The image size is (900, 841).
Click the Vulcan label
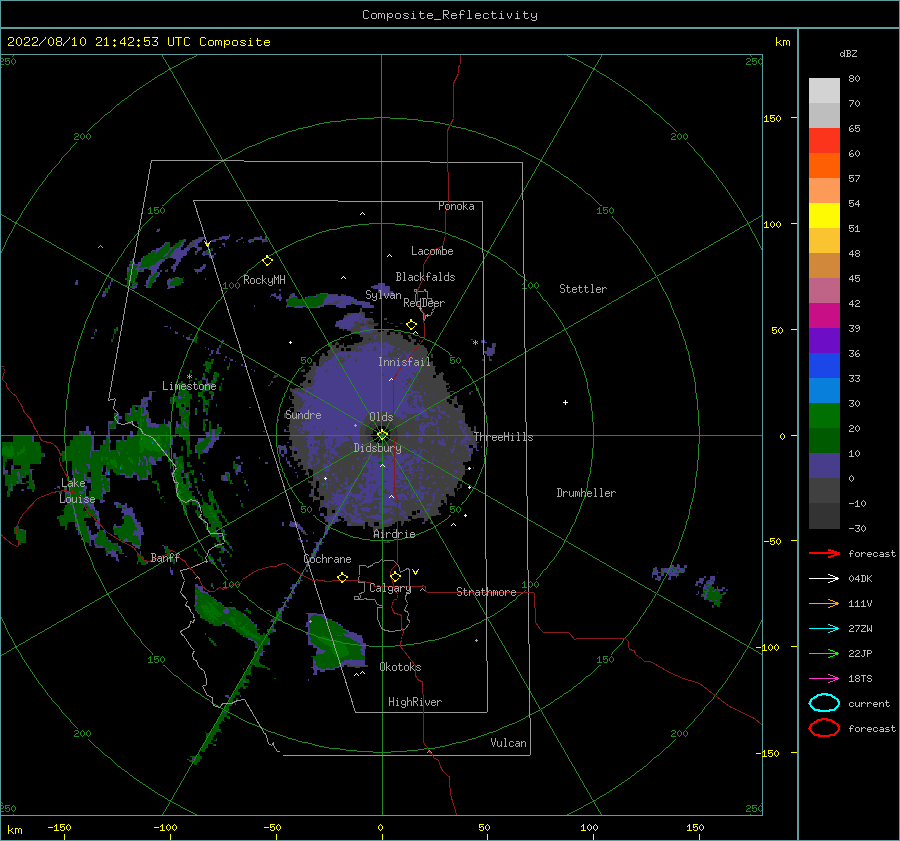[509, 743]
